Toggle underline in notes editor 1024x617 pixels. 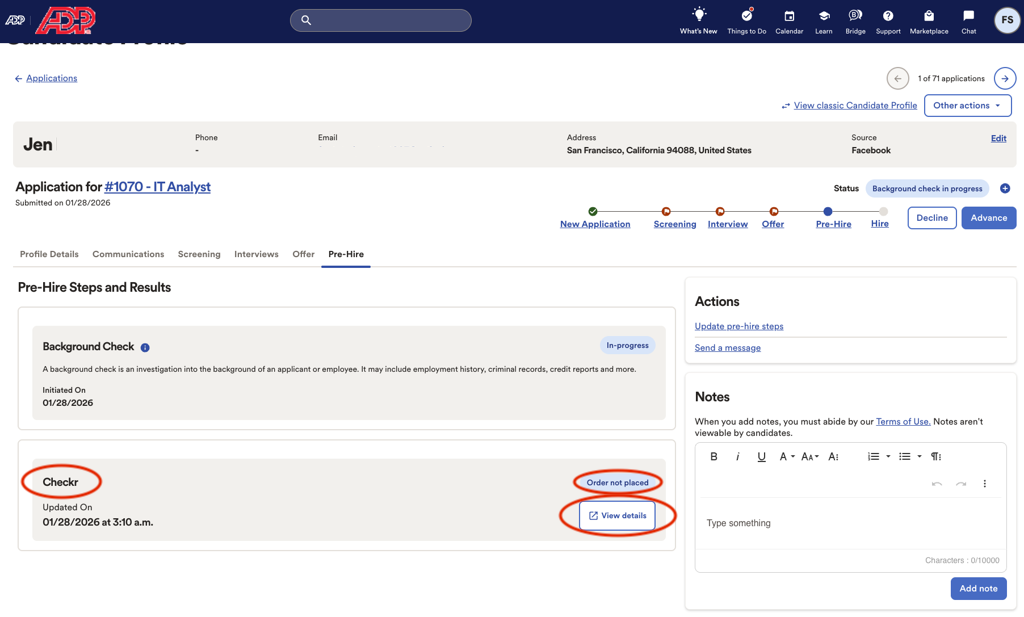pyautogui.click(x=761, y=456)
